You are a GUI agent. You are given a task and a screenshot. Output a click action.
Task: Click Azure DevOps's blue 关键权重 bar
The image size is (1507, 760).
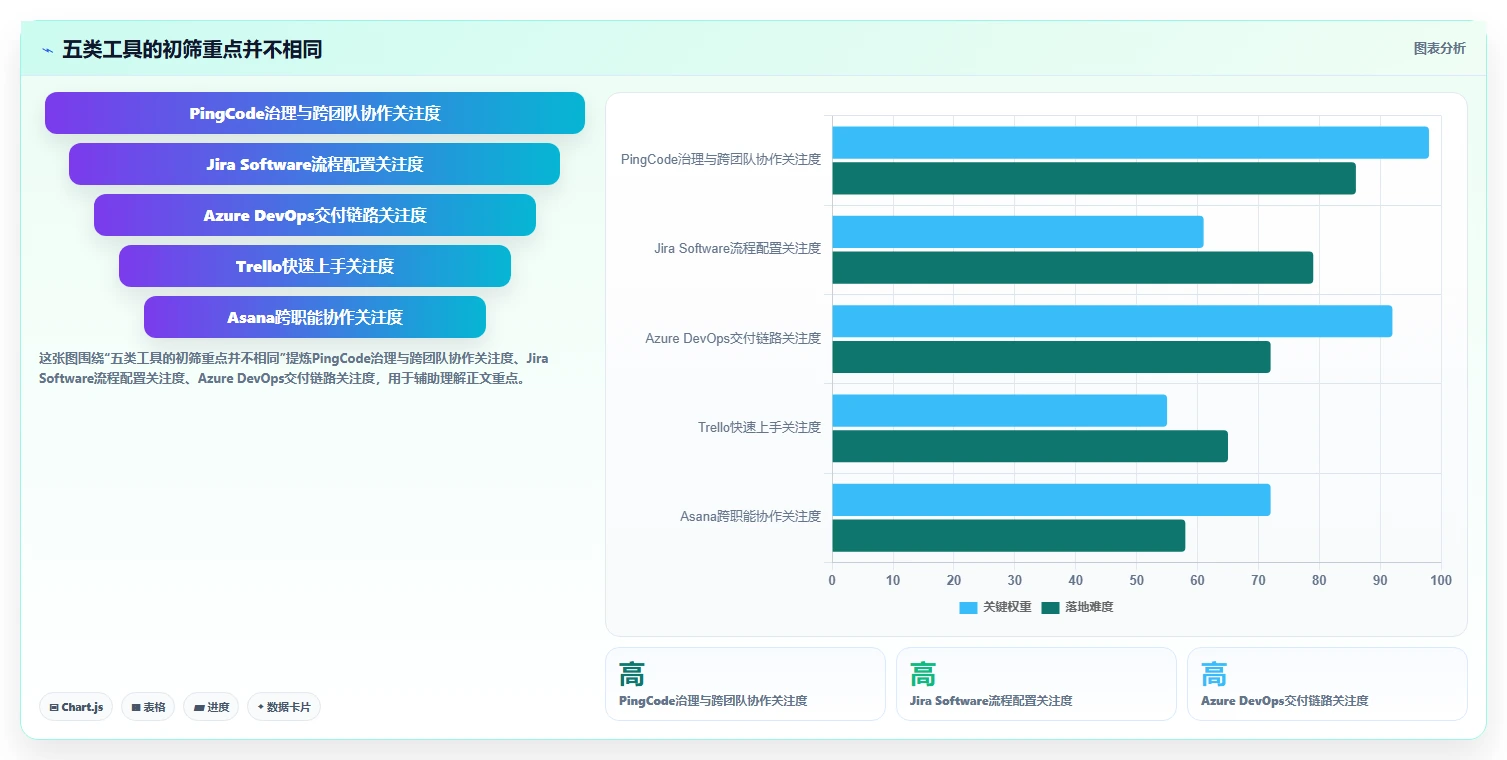tap(1112, 321)
